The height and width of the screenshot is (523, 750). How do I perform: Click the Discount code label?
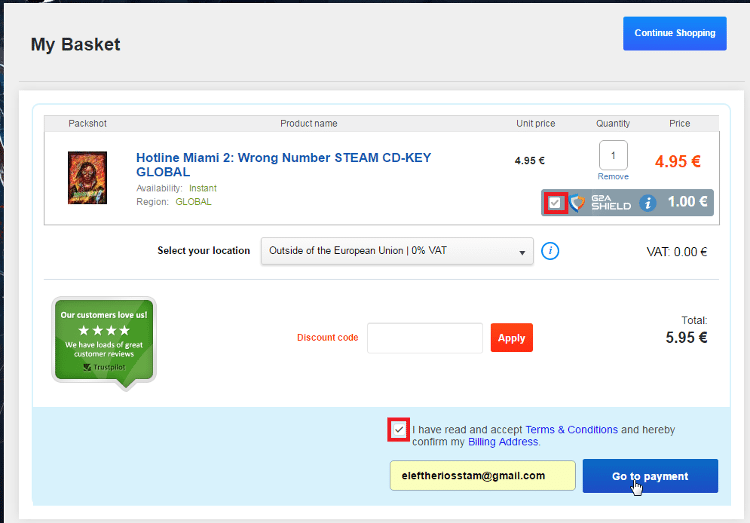point(328,338)
